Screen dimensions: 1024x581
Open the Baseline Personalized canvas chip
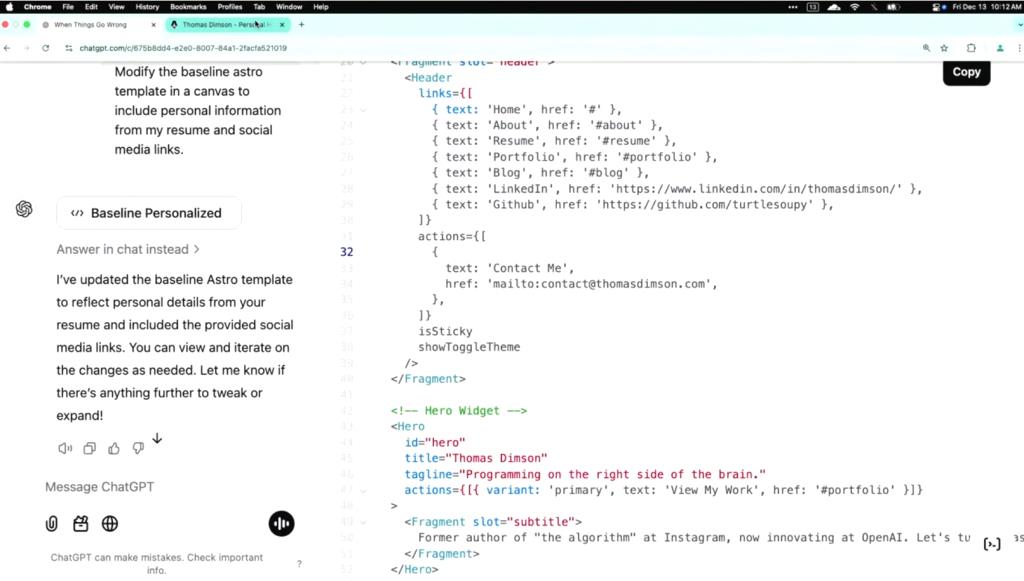coord(148,213)
